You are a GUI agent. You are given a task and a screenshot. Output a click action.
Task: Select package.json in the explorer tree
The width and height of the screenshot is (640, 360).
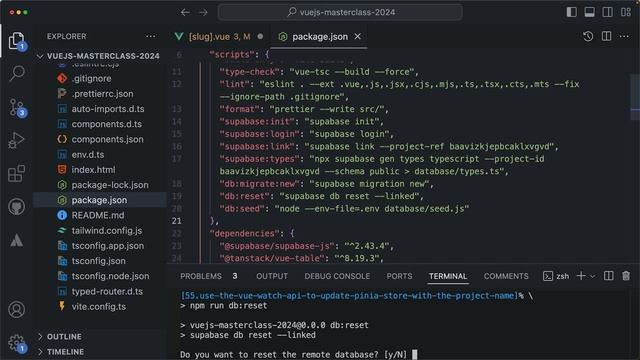(100, 200)
